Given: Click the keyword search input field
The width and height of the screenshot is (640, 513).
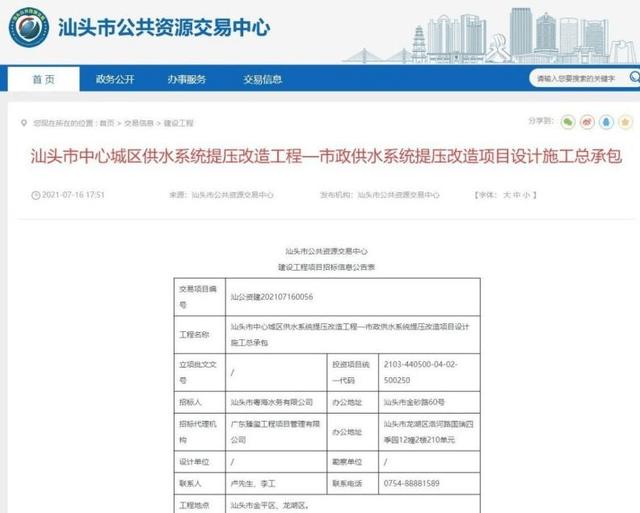Looking at the screenshot, I should 580,78.
